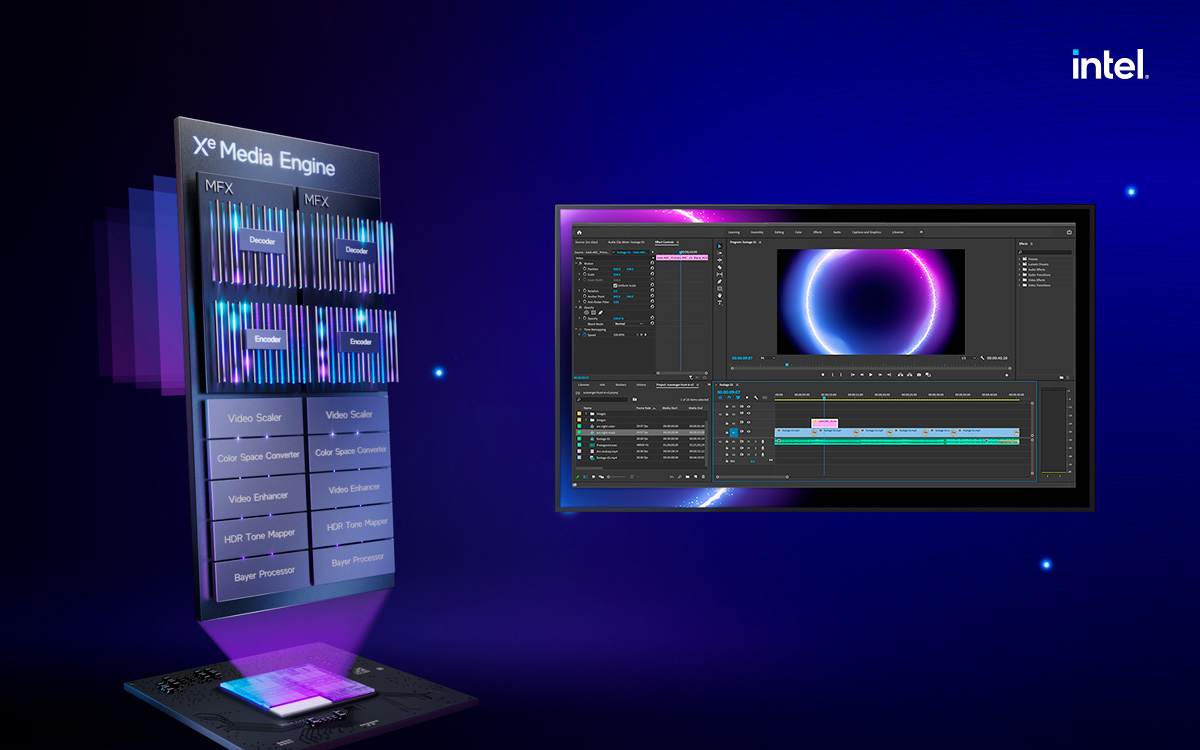Open the Audio Clip Mixer tab
The height and width of the screenshot is (750, 1200).
pyautogui.click(x=626, y=242)
